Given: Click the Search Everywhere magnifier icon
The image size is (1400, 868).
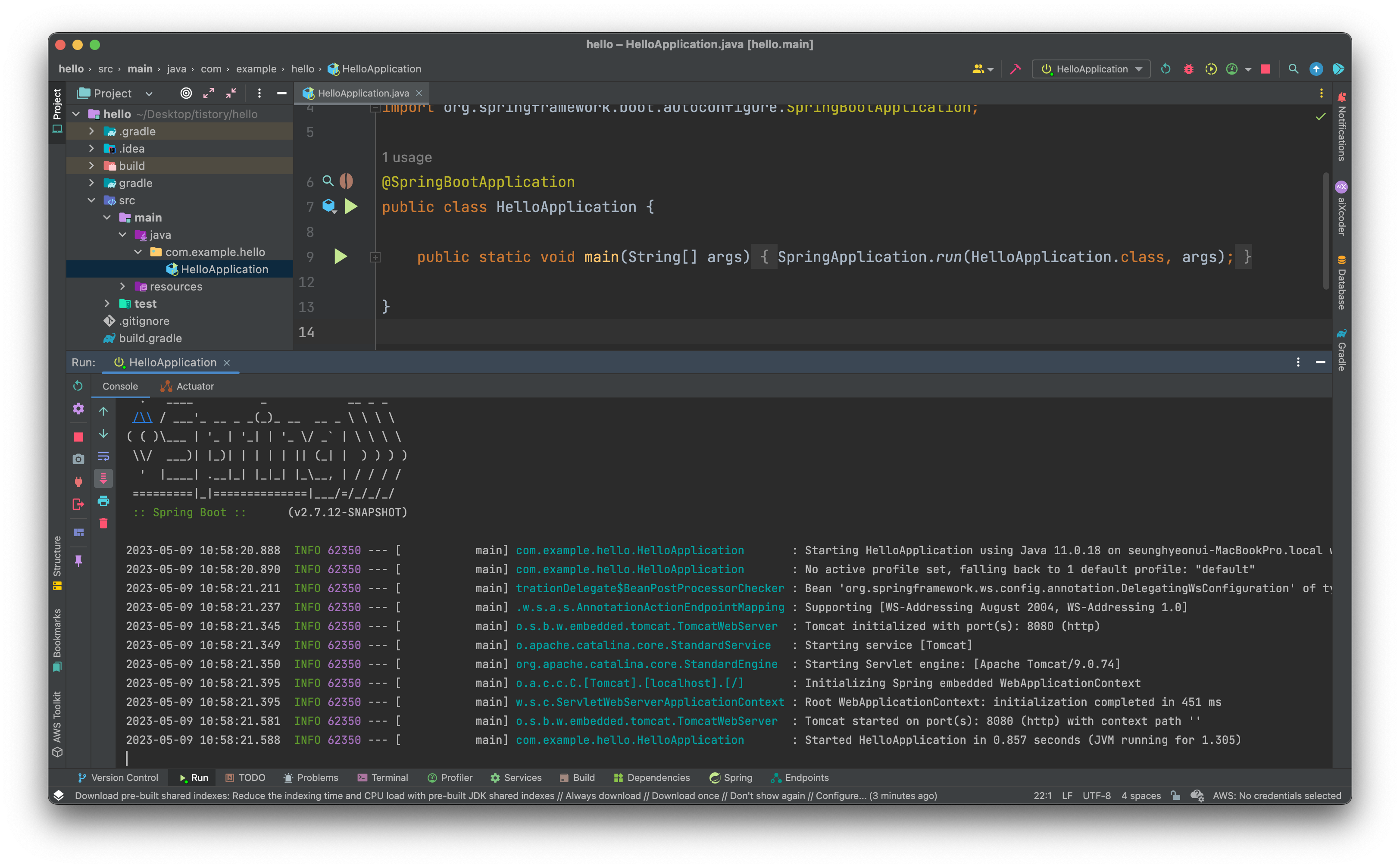Looking at the screenshot, I should (x=1293, y=69).
